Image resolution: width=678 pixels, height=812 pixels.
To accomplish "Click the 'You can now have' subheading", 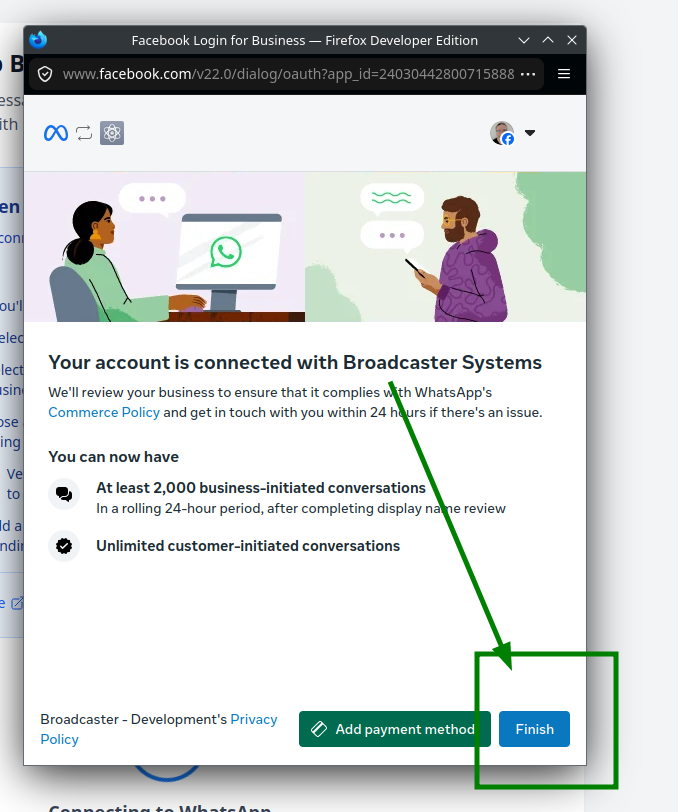I will pyautogui.click(x=113, y=457).
